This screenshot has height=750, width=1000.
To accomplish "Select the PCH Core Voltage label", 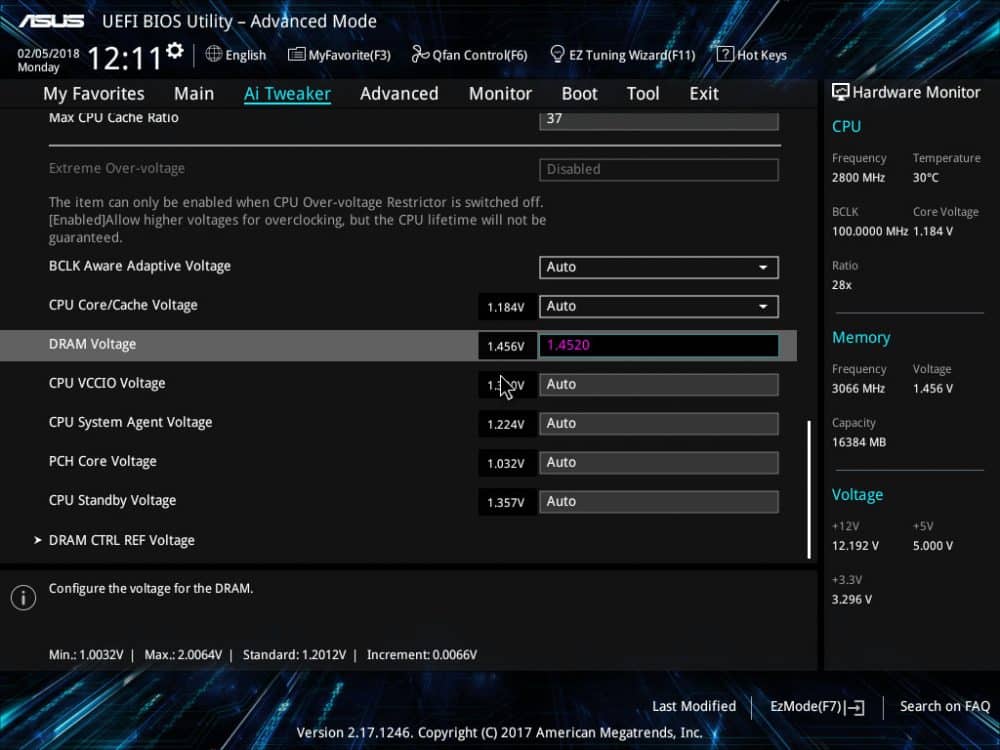I will pos(103,461).
